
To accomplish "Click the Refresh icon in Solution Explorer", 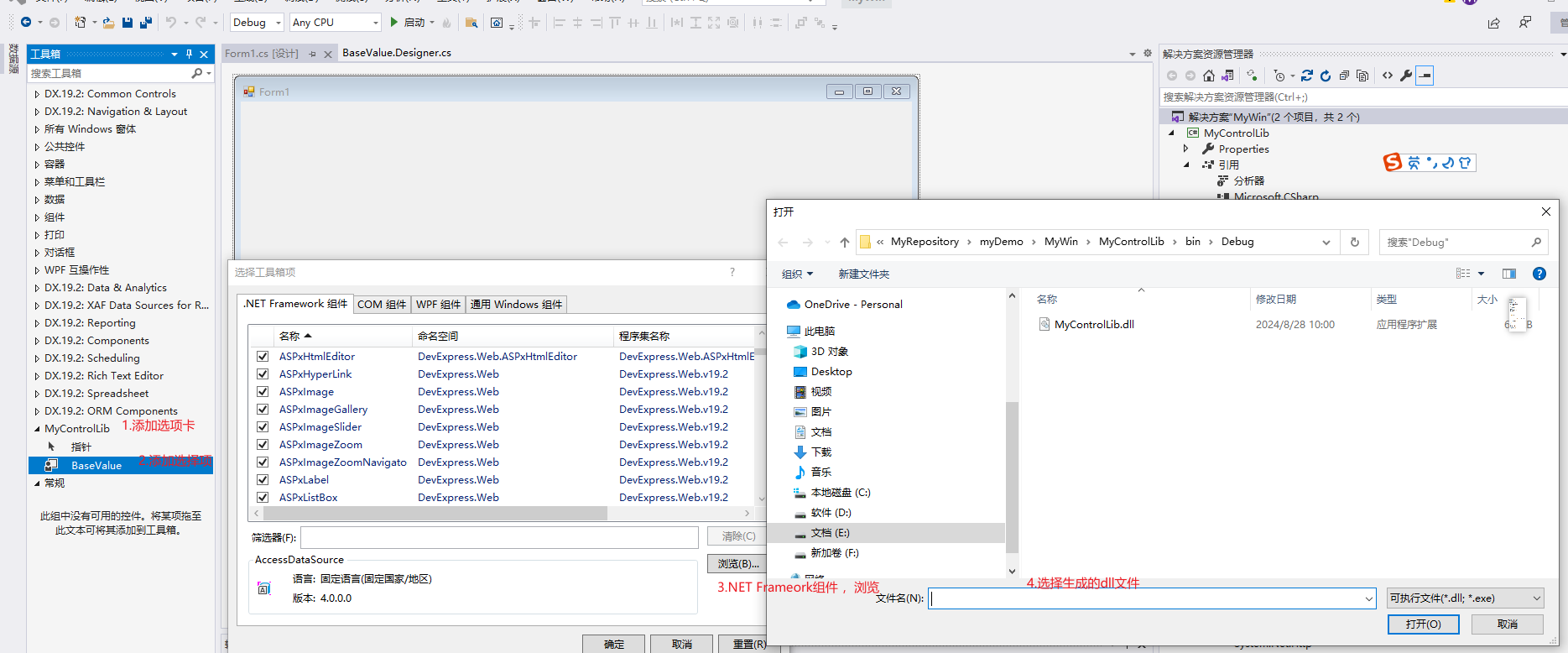I will 1326,76.
